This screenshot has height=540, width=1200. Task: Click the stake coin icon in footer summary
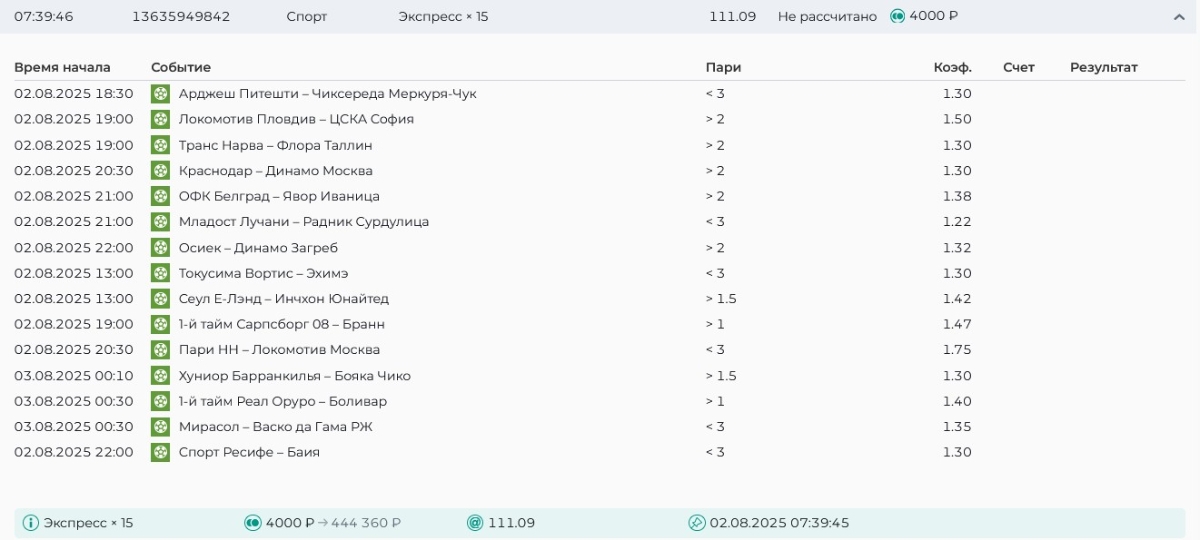[x=253, y=523]
